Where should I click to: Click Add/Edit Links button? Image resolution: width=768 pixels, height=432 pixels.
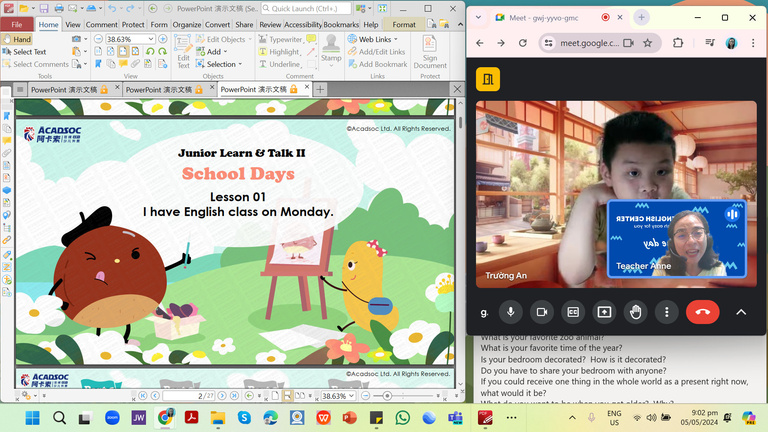pos(376,51)
